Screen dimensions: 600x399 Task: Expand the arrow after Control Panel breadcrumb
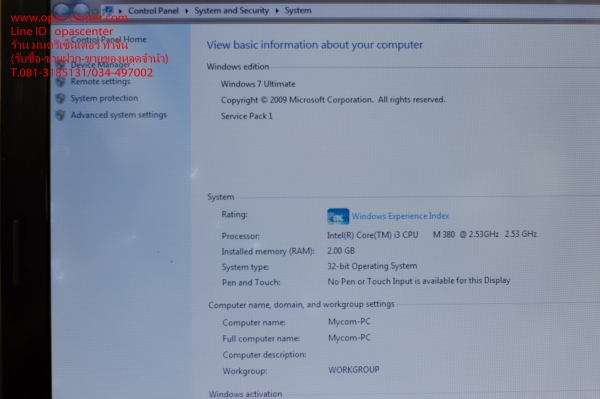187,11
